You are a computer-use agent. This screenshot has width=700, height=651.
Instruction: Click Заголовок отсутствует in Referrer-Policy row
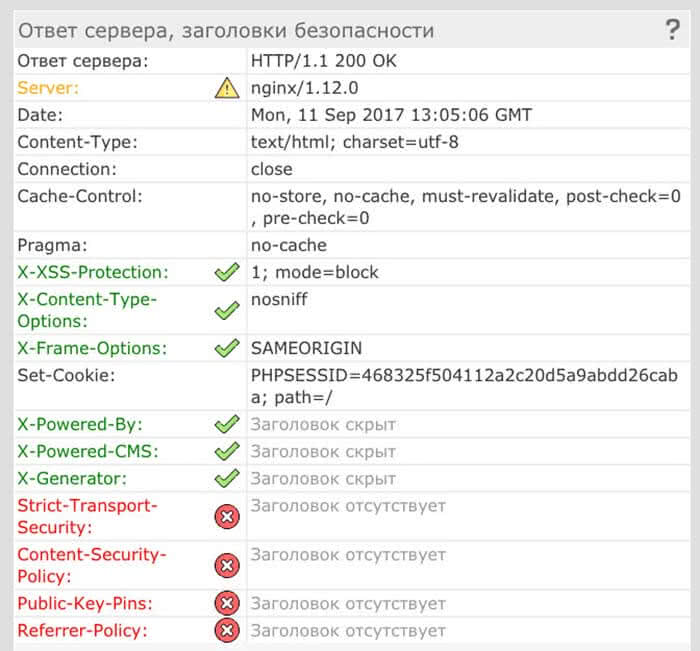click(348, 630)
